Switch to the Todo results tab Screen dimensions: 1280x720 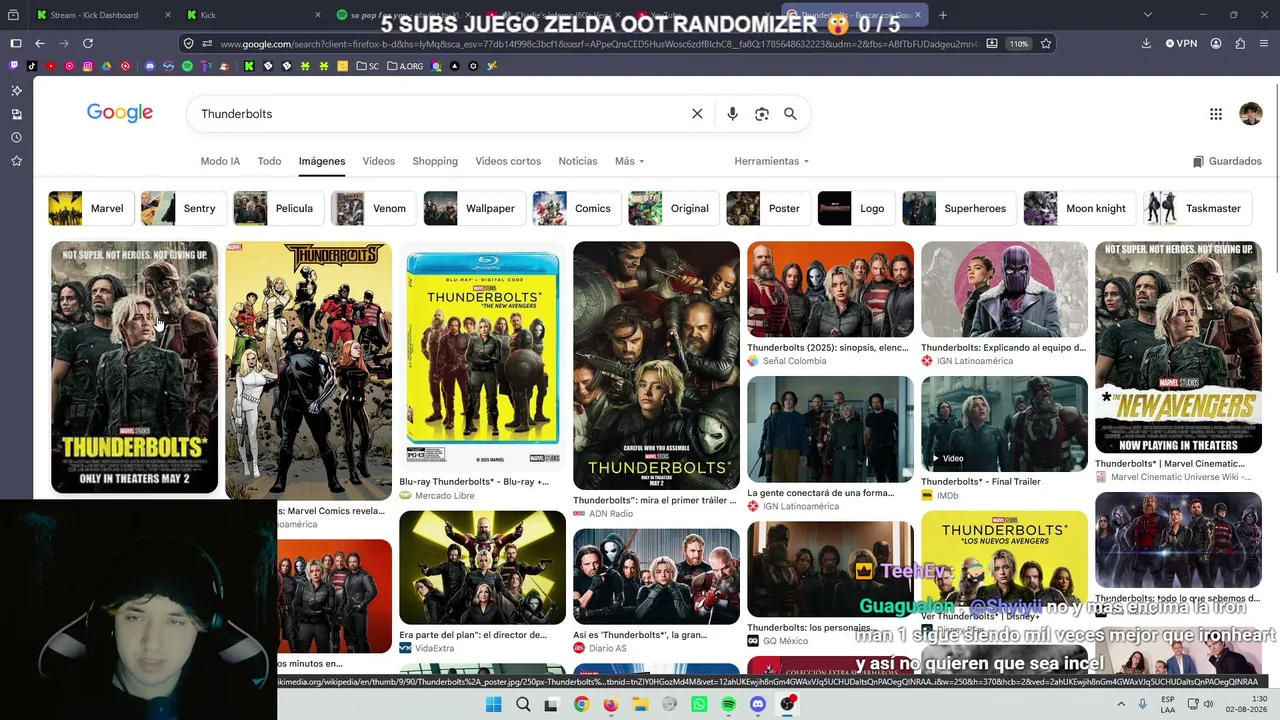(x=269, y=161)
